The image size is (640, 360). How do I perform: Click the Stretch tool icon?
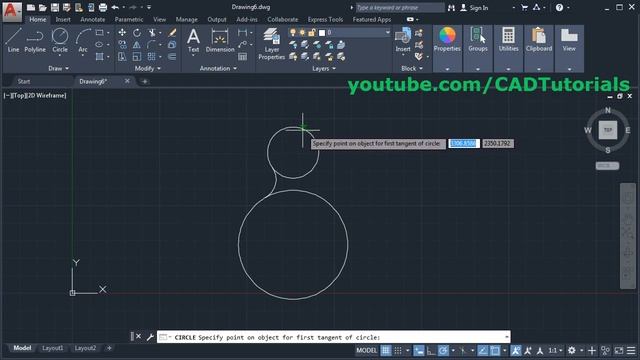(x=122, y=57)
